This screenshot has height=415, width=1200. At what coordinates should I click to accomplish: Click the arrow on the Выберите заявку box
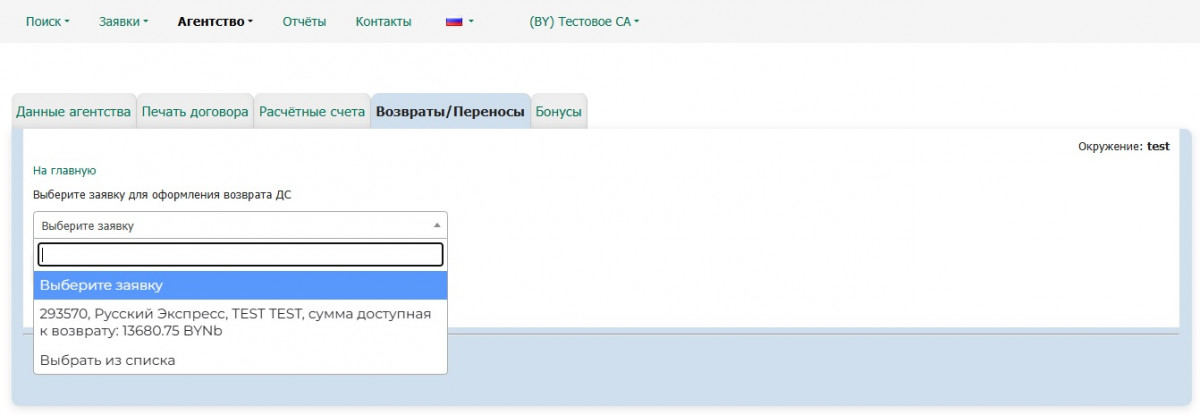(x=436, y=226)
